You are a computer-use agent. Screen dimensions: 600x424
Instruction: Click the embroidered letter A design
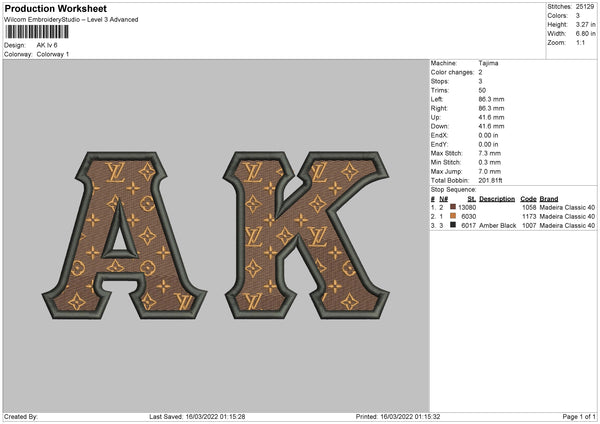[124, 235]
